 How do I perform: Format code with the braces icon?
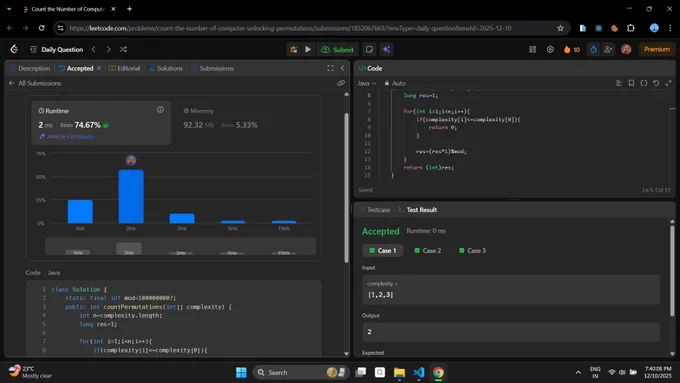644,83
